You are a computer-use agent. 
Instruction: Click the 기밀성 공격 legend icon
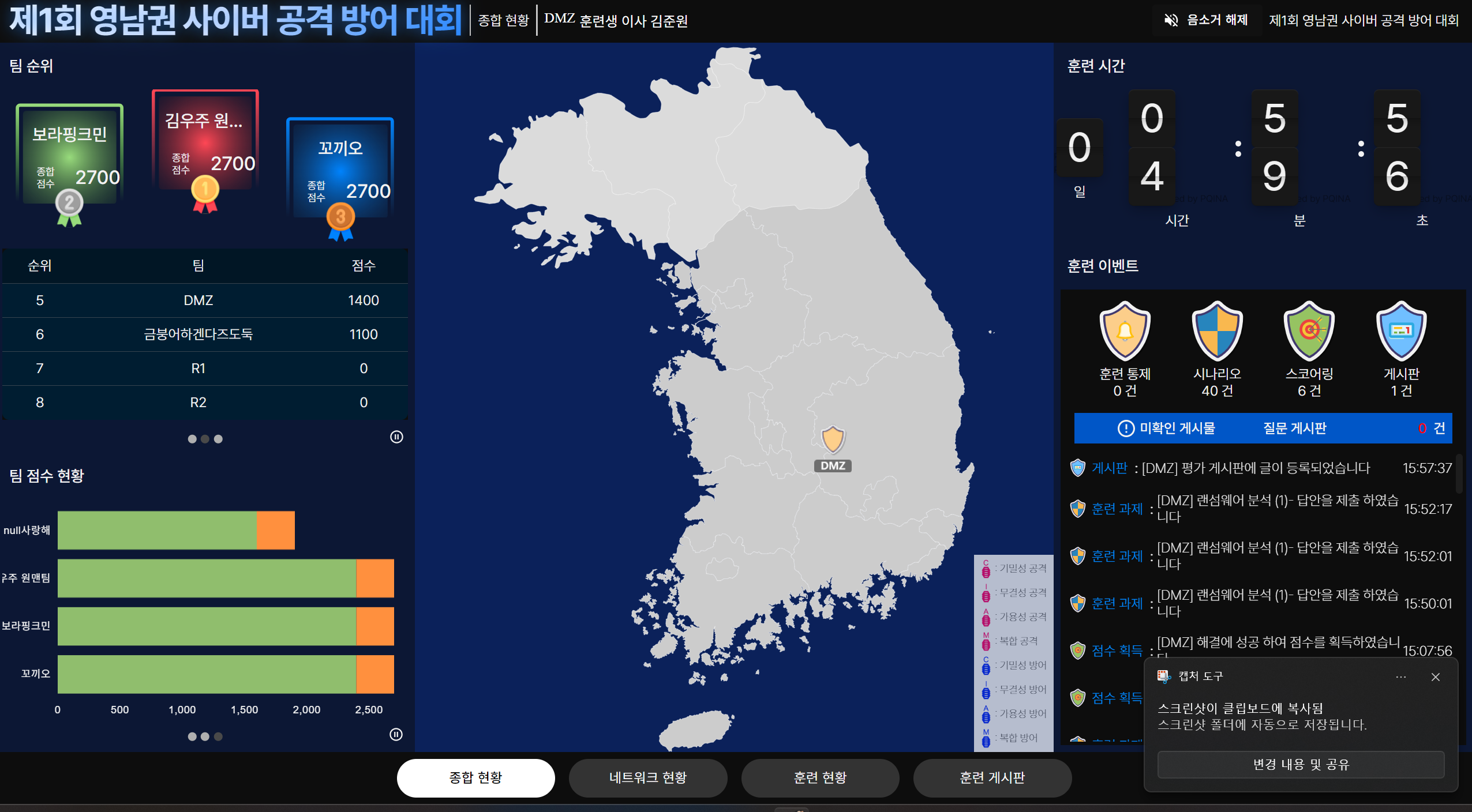986,569
